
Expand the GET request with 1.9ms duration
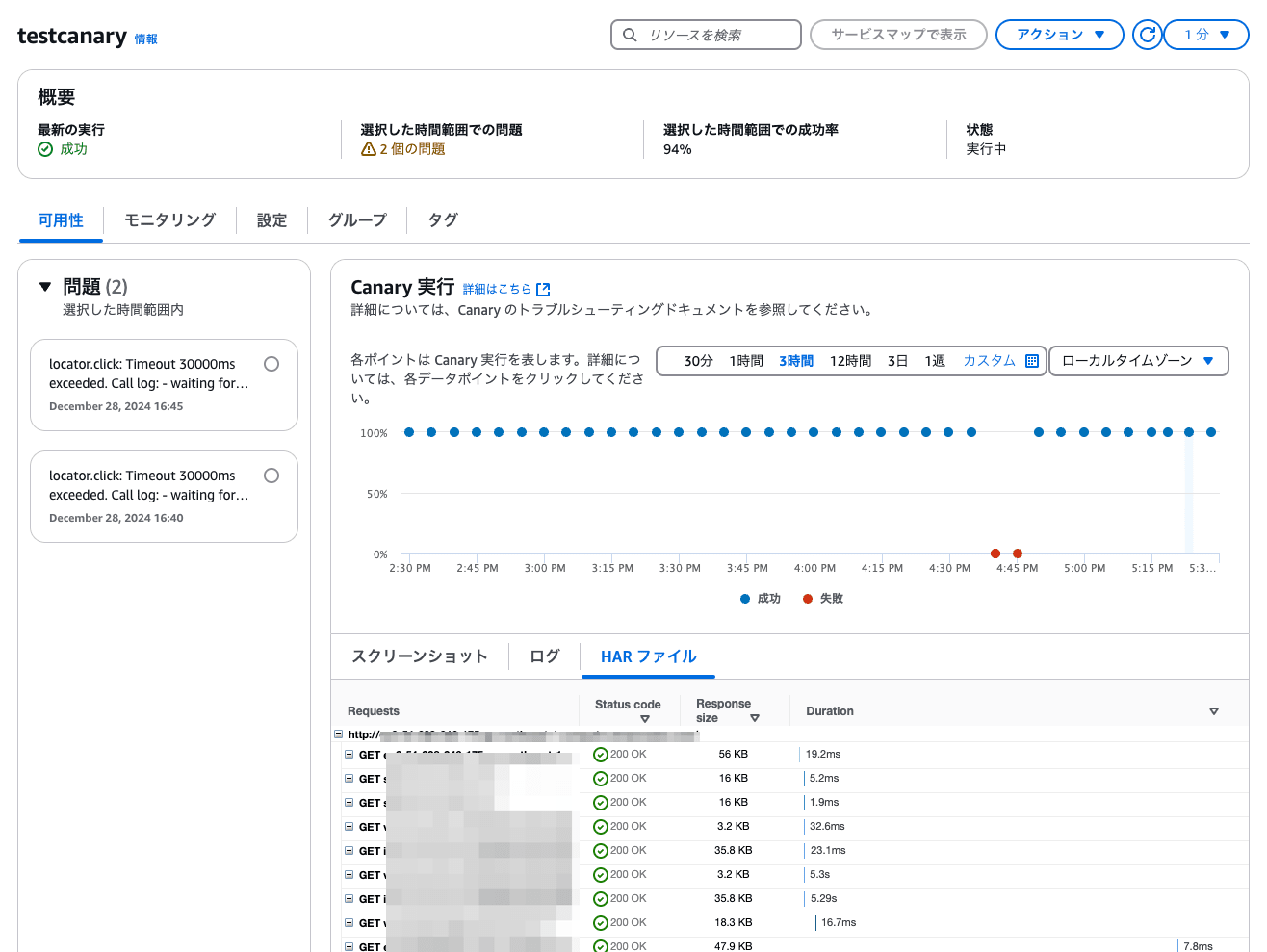coord(349,803)
